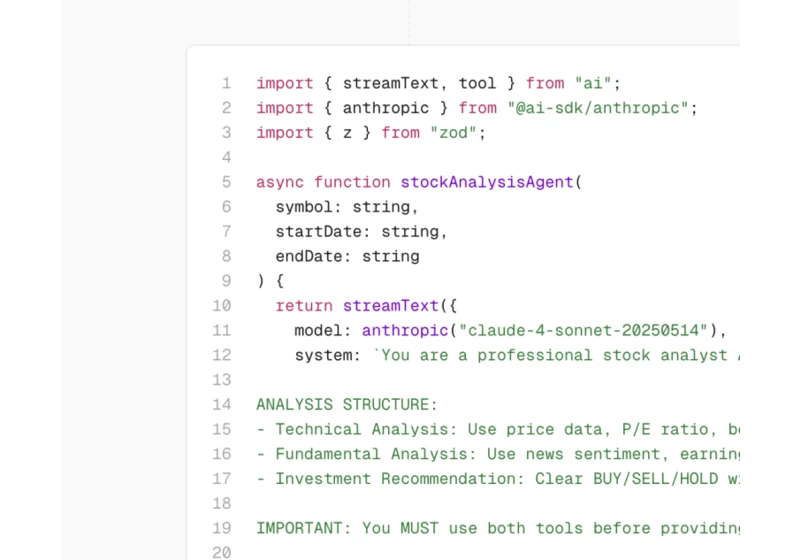Image resolution: width=800 pixels, height=560 pixels.
Task: Click line number 5 in the gutter
Action: point(226,182)
